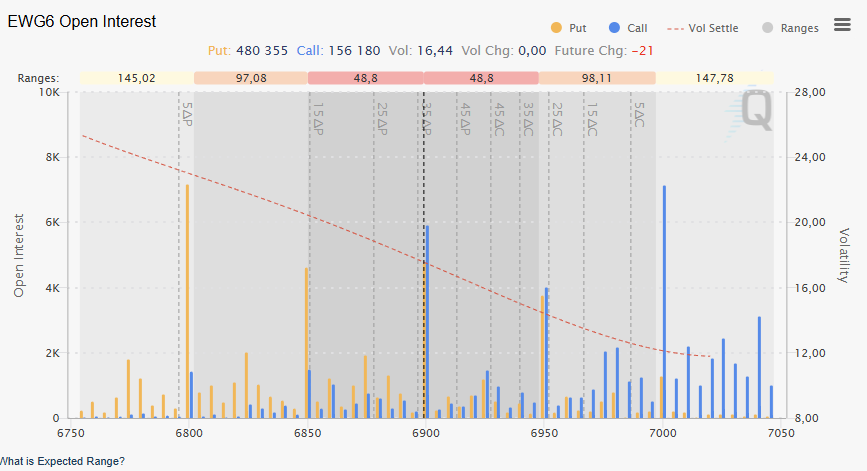Click the tall put bar near 6800
The image size is (867, 471).
(187, 300)
